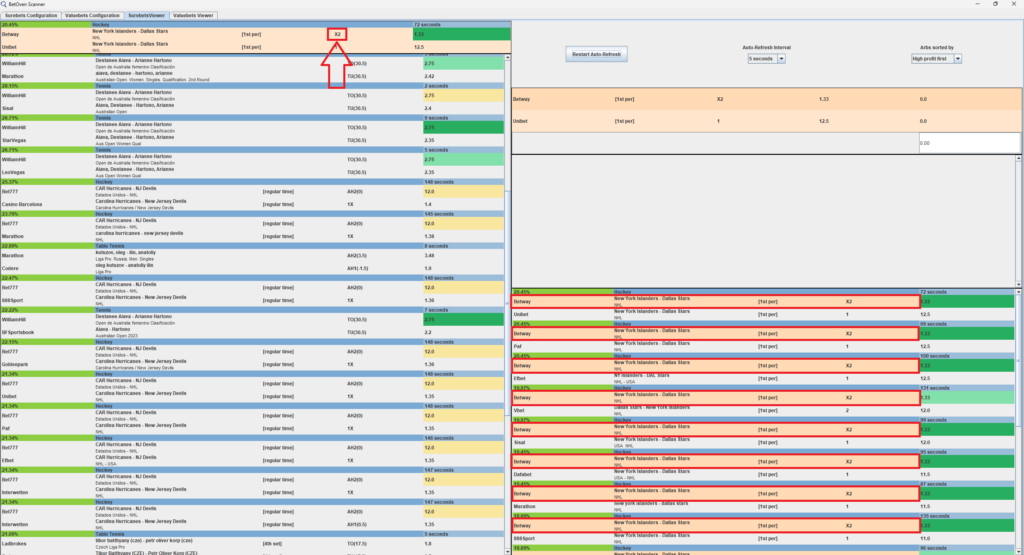Click the 3.48 odds value

[429, 256]
